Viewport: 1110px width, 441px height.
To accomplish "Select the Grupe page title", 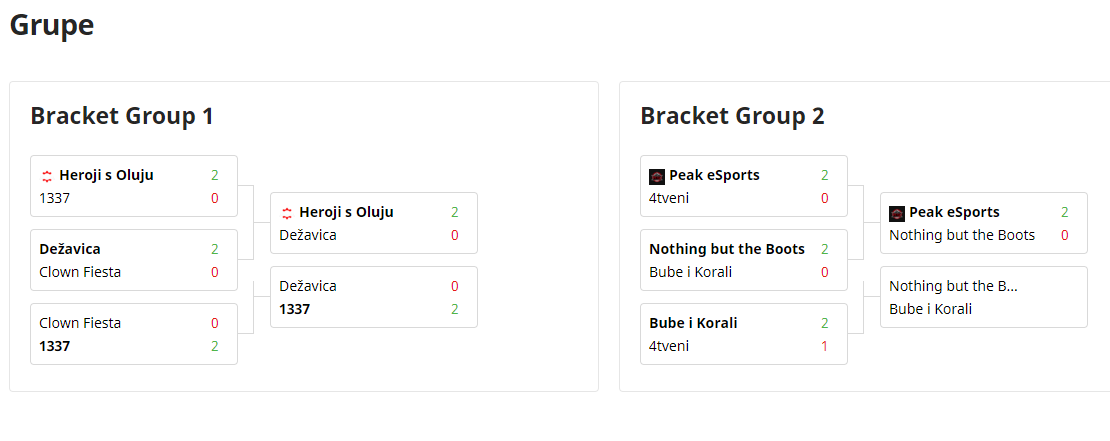I will pos(52,25).
